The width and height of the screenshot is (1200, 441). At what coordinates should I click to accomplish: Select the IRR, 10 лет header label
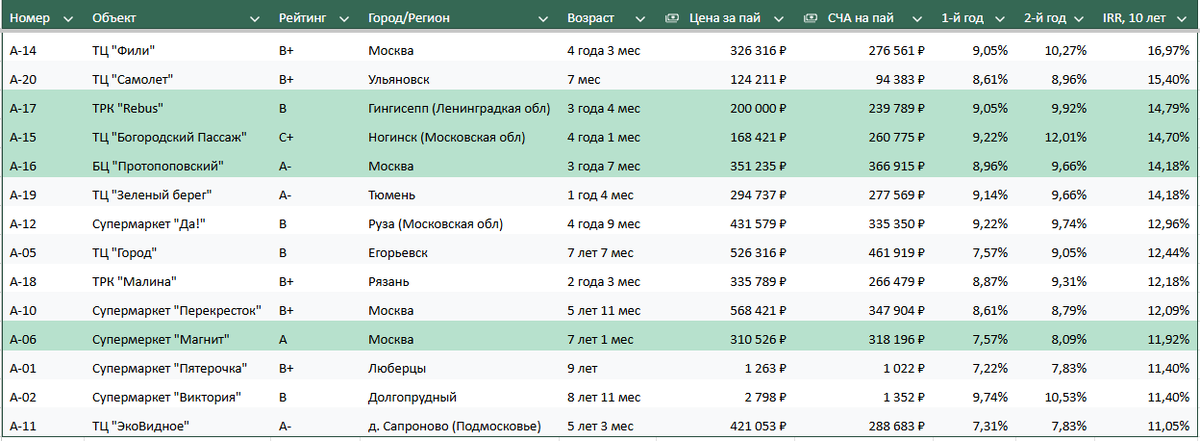pyautogui.click(x=1135, y=19)
